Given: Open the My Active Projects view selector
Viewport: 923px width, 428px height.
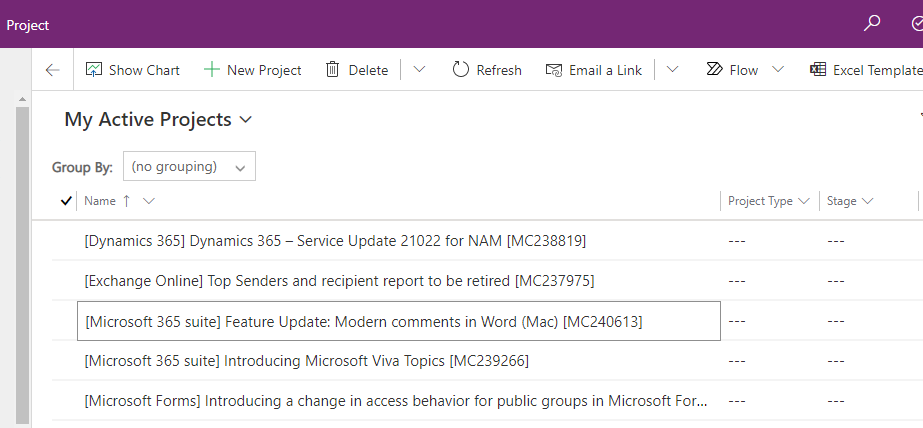Looking at the screenshot, I should click(158, 120).
